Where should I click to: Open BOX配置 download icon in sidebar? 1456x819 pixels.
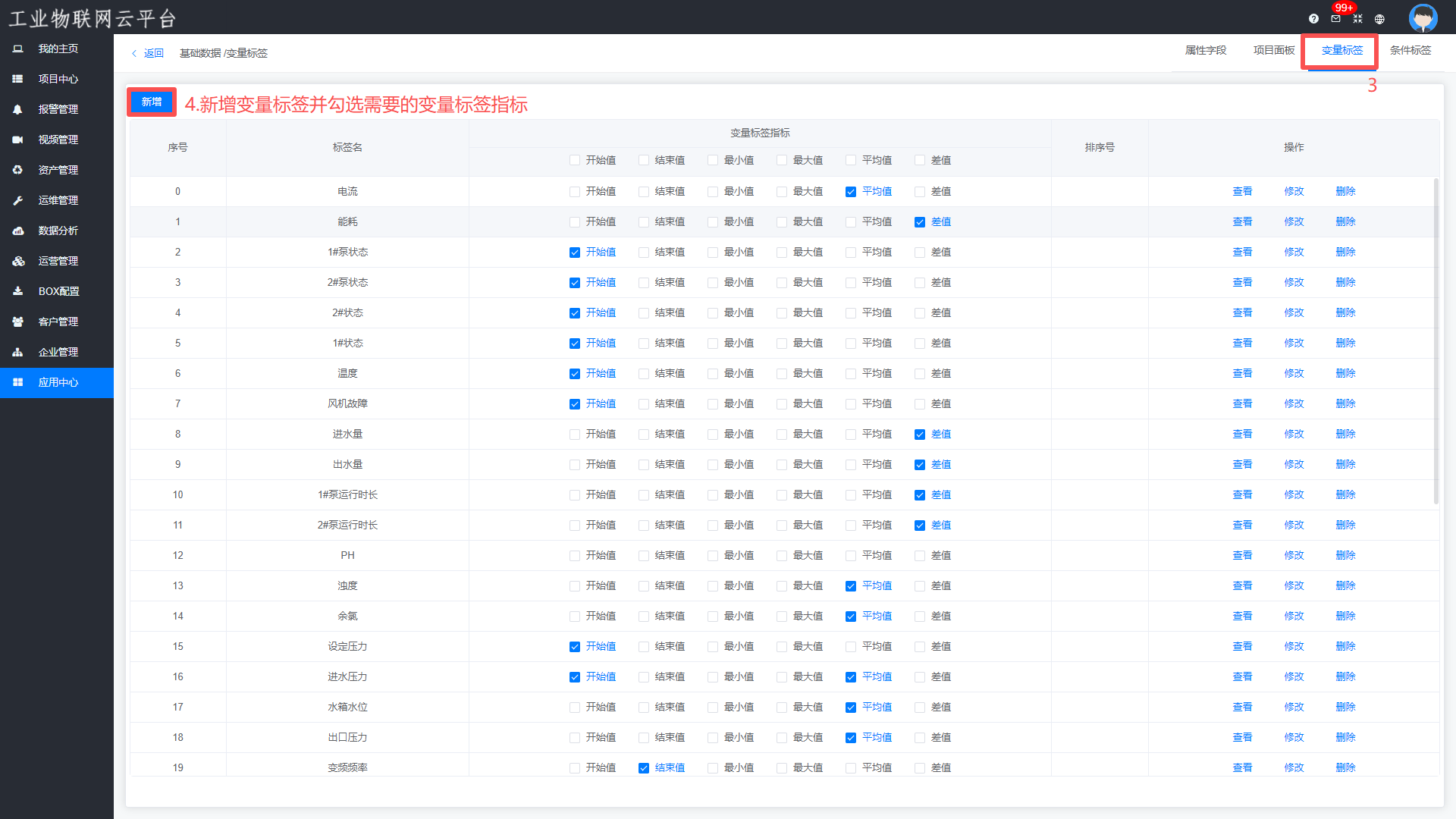click(17, 291)
